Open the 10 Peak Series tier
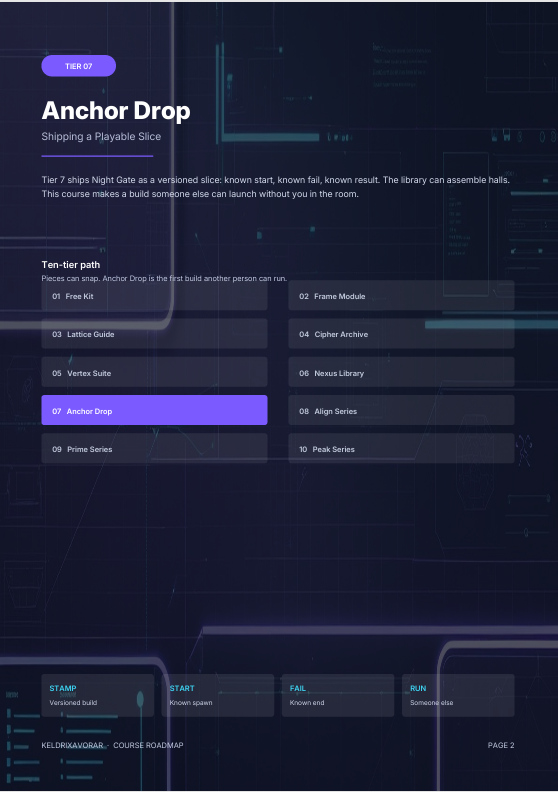Viewport: 558px width, 792px height. click(x=401, y=449)
